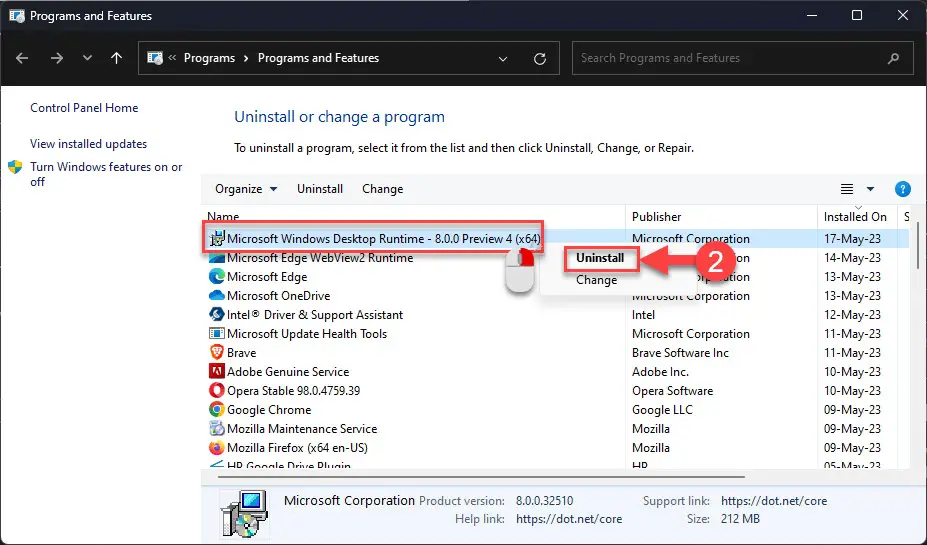Open the blue Help icon
This screenshot has height=545, width=927.
coord(902,189)
